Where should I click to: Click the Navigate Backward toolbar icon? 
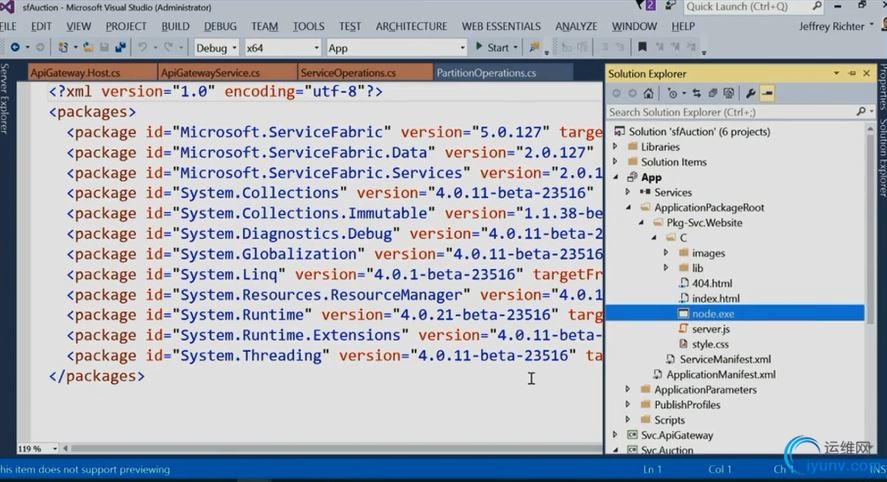click(15, 48)
